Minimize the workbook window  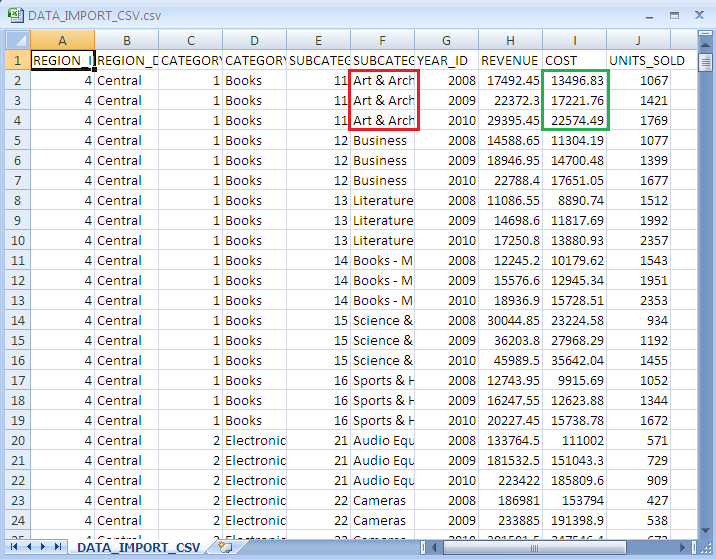click(647, 15)
